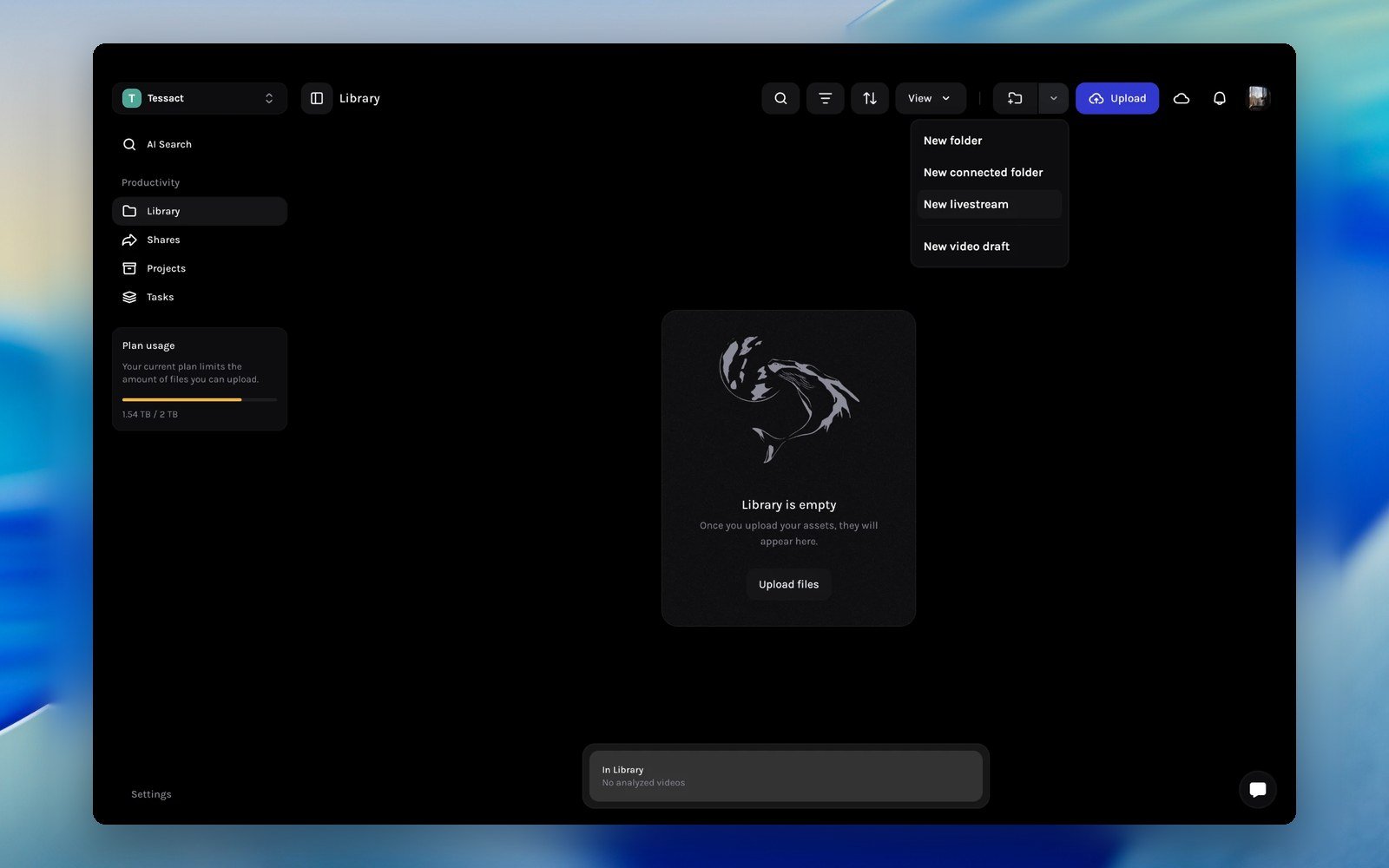Select New connected folder
This screenshot has width=1389, height=868.
click(x=989, y=173)
